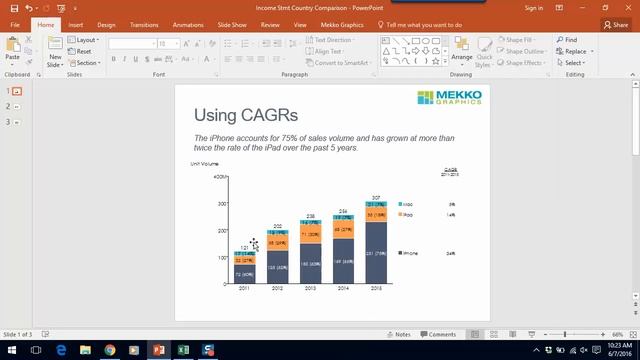This screenshot has height=360, width=640.
Task: Click the zoom out minus button
Action: click(x=545, y=334)
